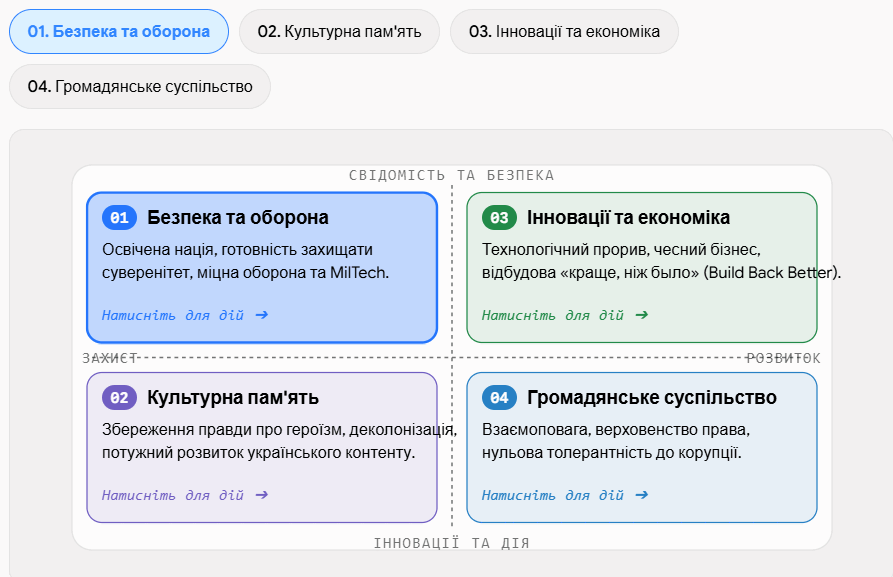
Task: Click arrow icon in Громадянське суспільство card
Action: (x=642, y=495)
